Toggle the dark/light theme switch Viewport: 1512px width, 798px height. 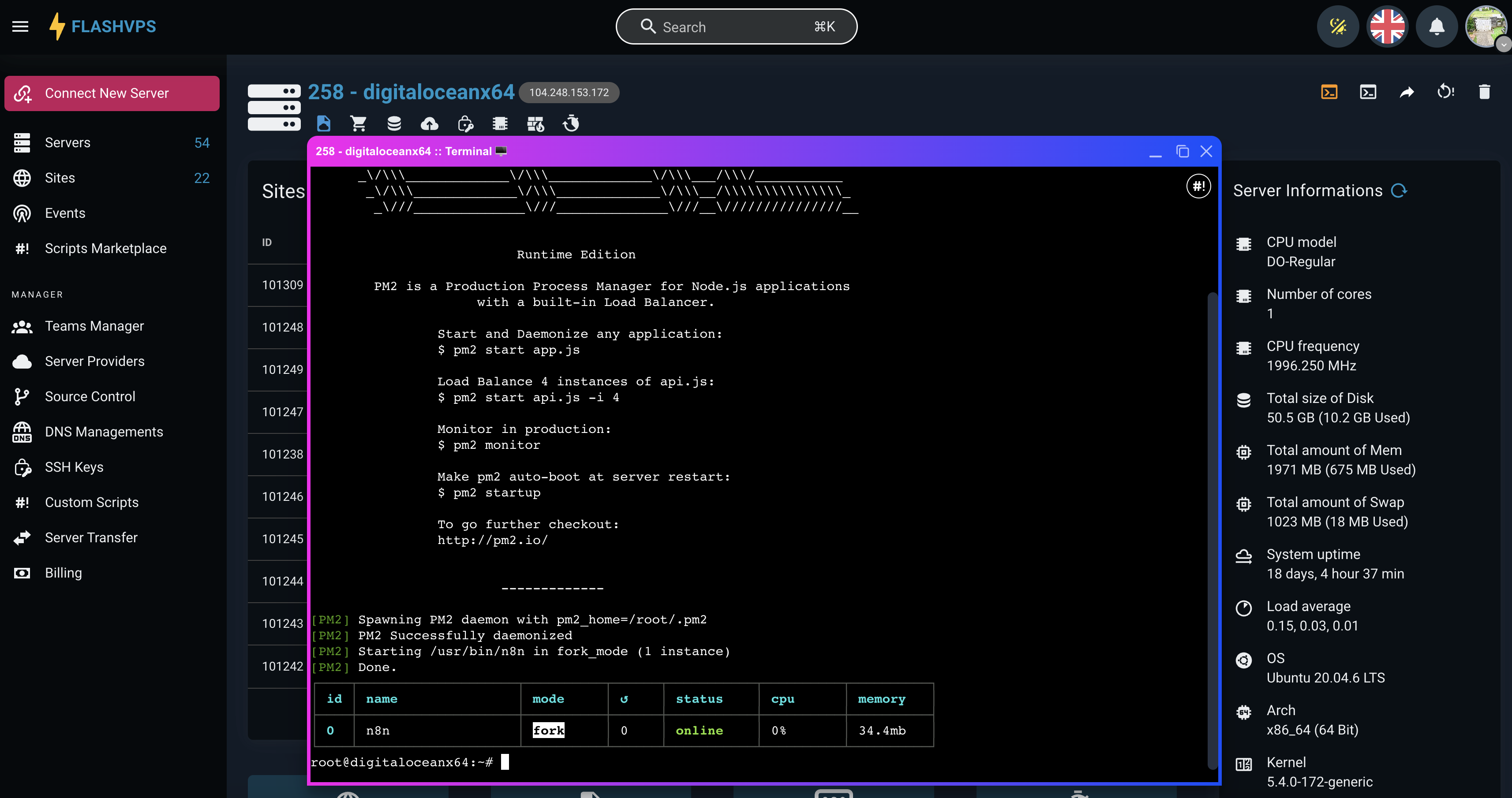tap(1338, 26)
